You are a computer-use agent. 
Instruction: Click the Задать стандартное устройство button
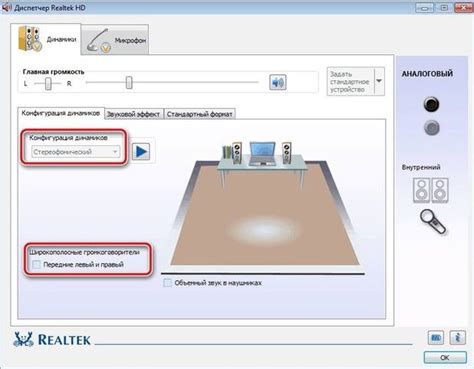[x=351, y=81]
